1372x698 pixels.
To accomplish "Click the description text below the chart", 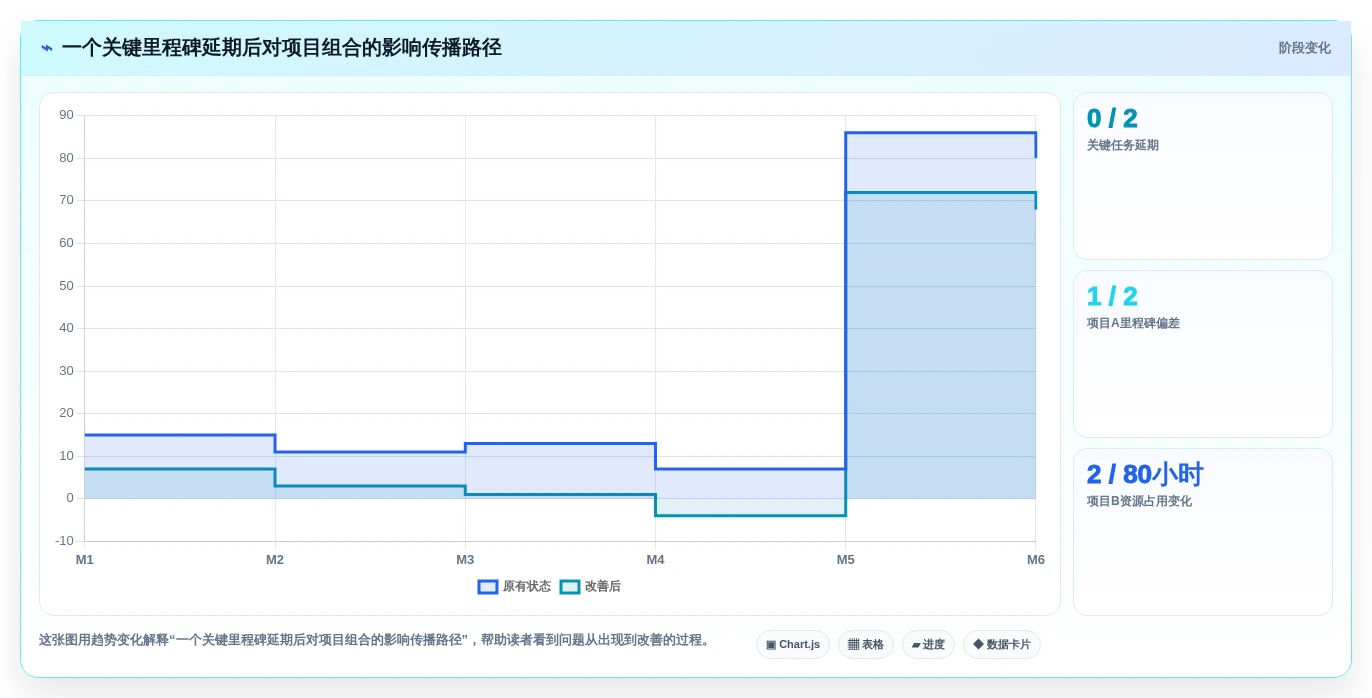I will click(x=375, y=640).
